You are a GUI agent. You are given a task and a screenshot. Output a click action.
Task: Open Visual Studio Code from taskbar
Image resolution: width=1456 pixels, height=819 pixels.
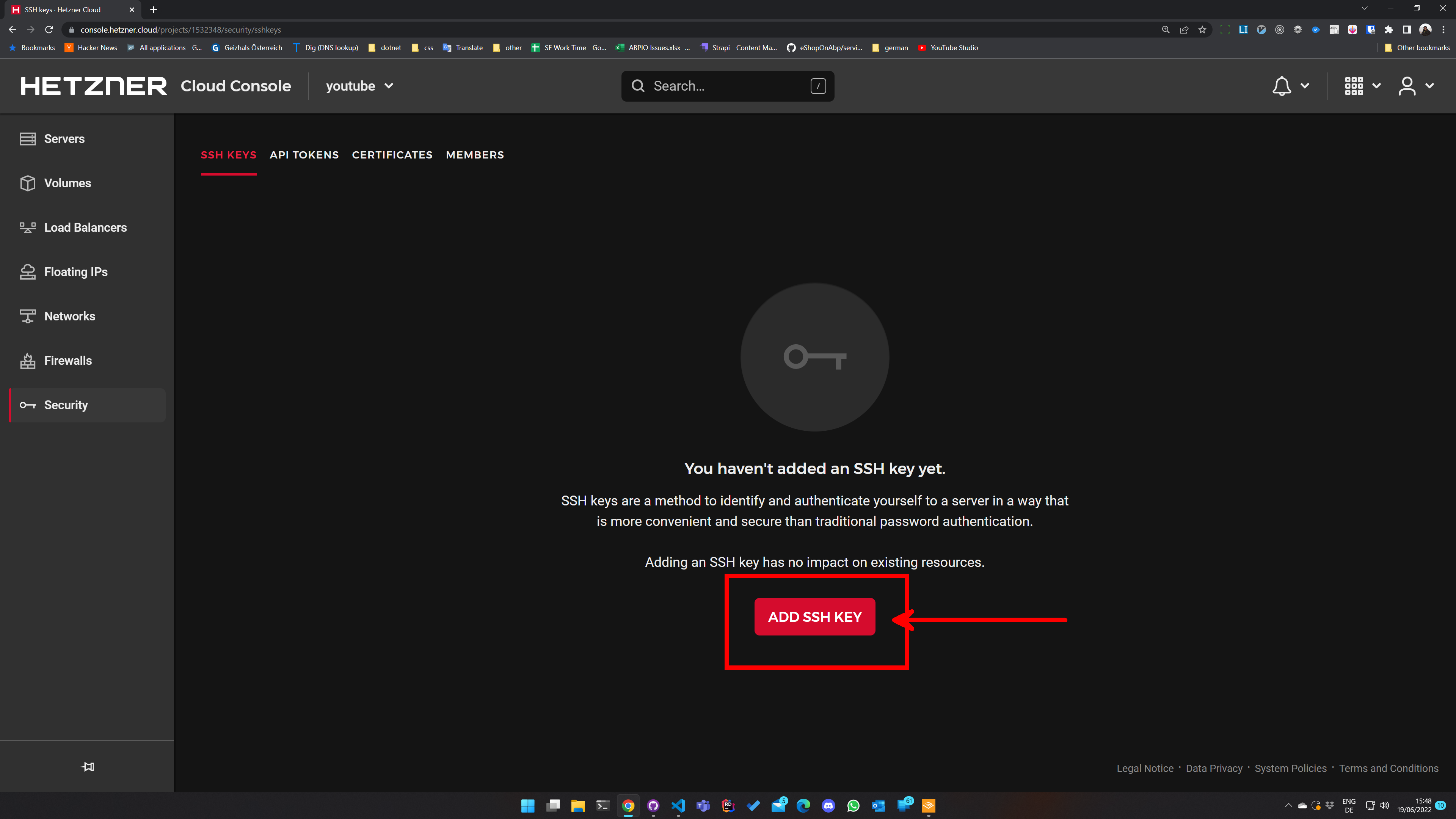pyautogui.click(x=678, y=805)
